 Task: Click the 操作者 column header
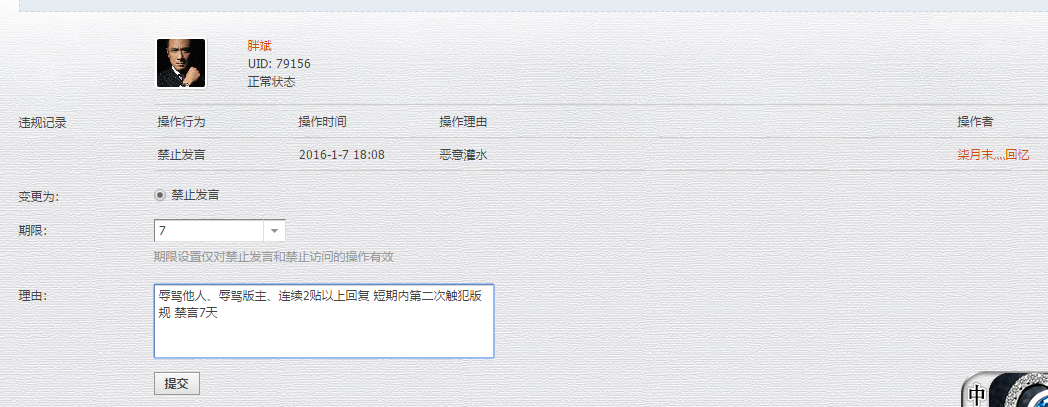point(974,122)
